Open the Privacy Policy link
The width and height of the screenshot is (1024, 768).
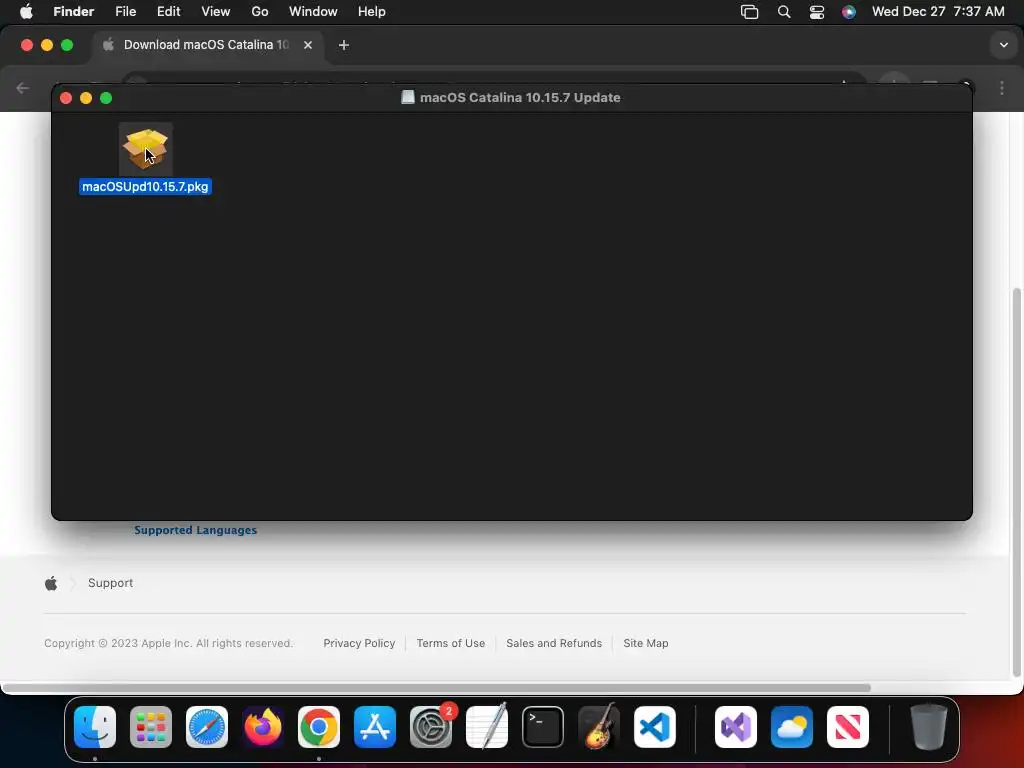359,643
